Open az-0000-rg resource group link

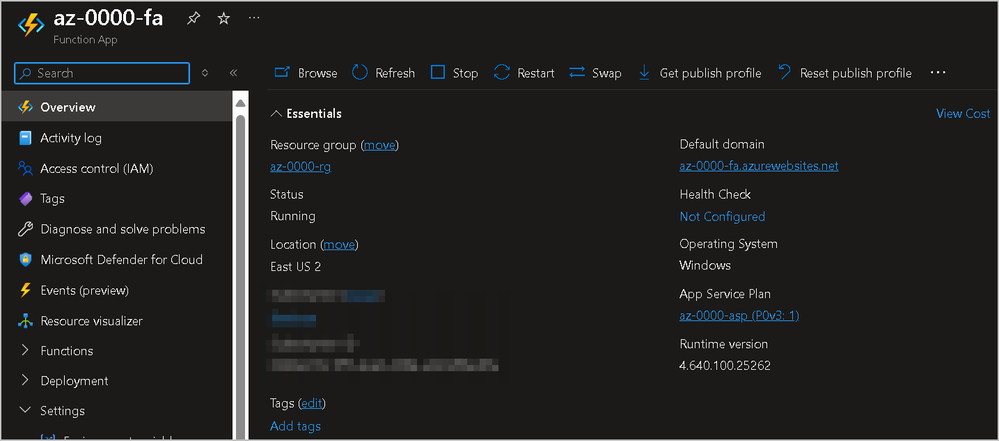point(300,167)
